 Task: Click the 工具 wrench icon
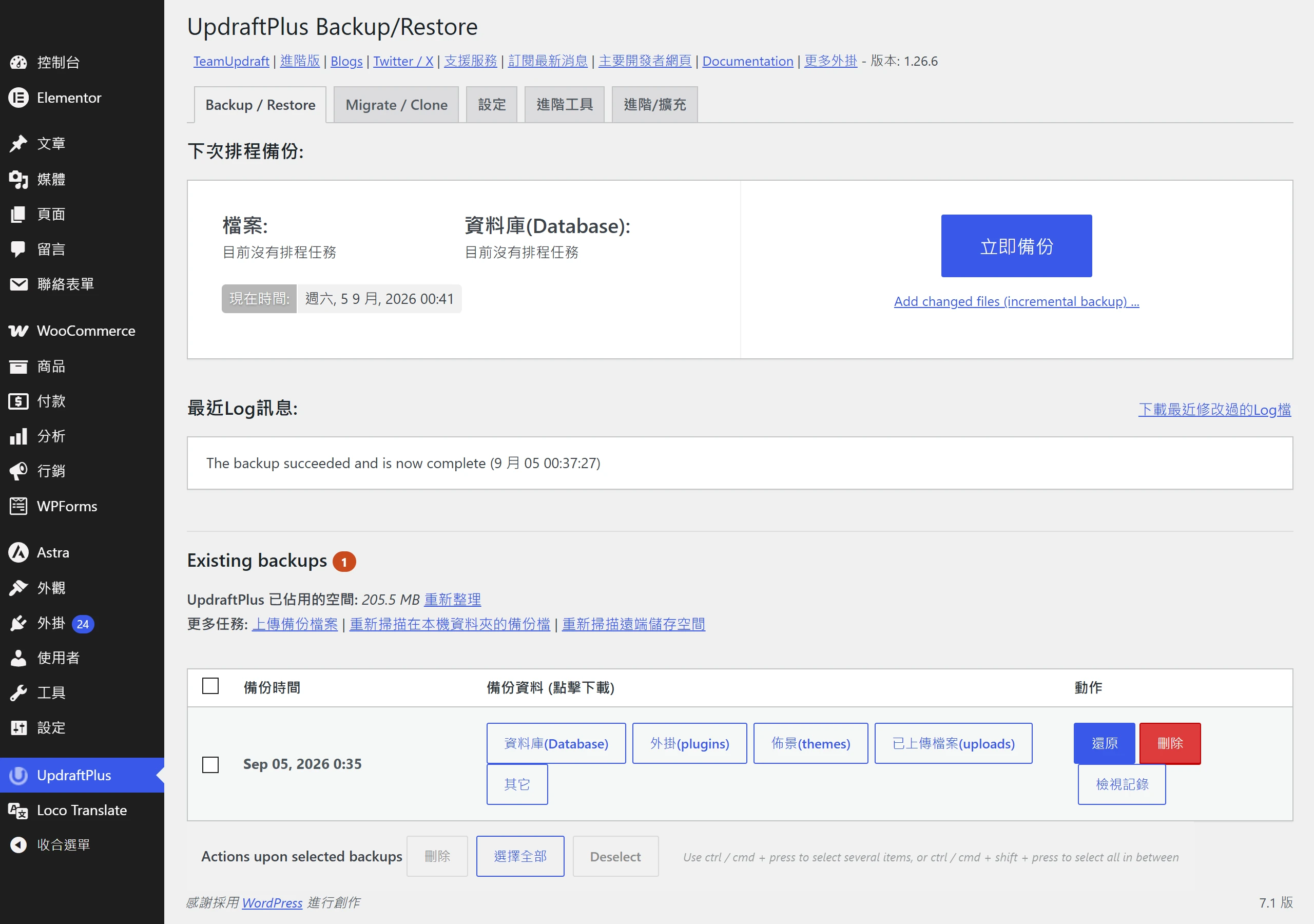coord(18,692)
